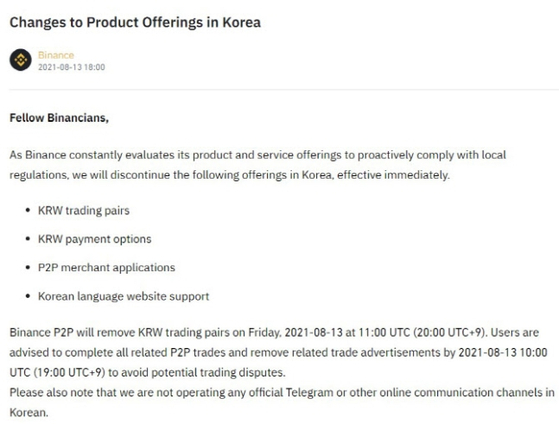
Task: Click the article title 'Changes to Product Offerings in Korea'
Action: point(135,22)
